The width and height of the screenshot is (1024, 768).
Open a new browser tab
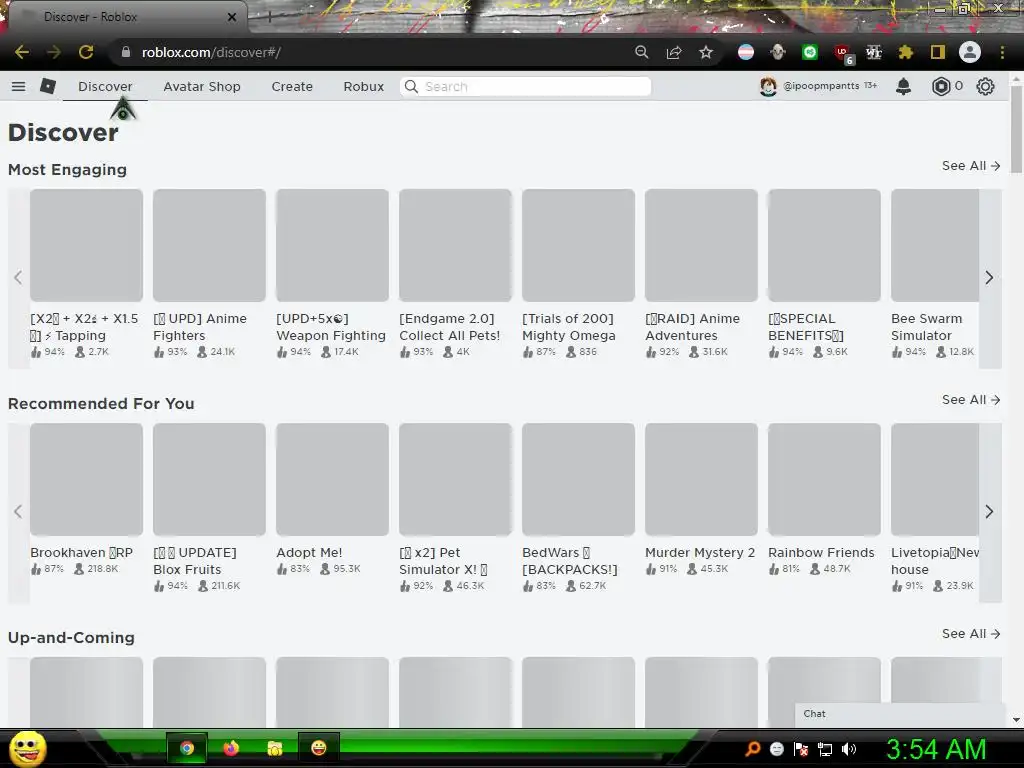[x=269, y=18]
